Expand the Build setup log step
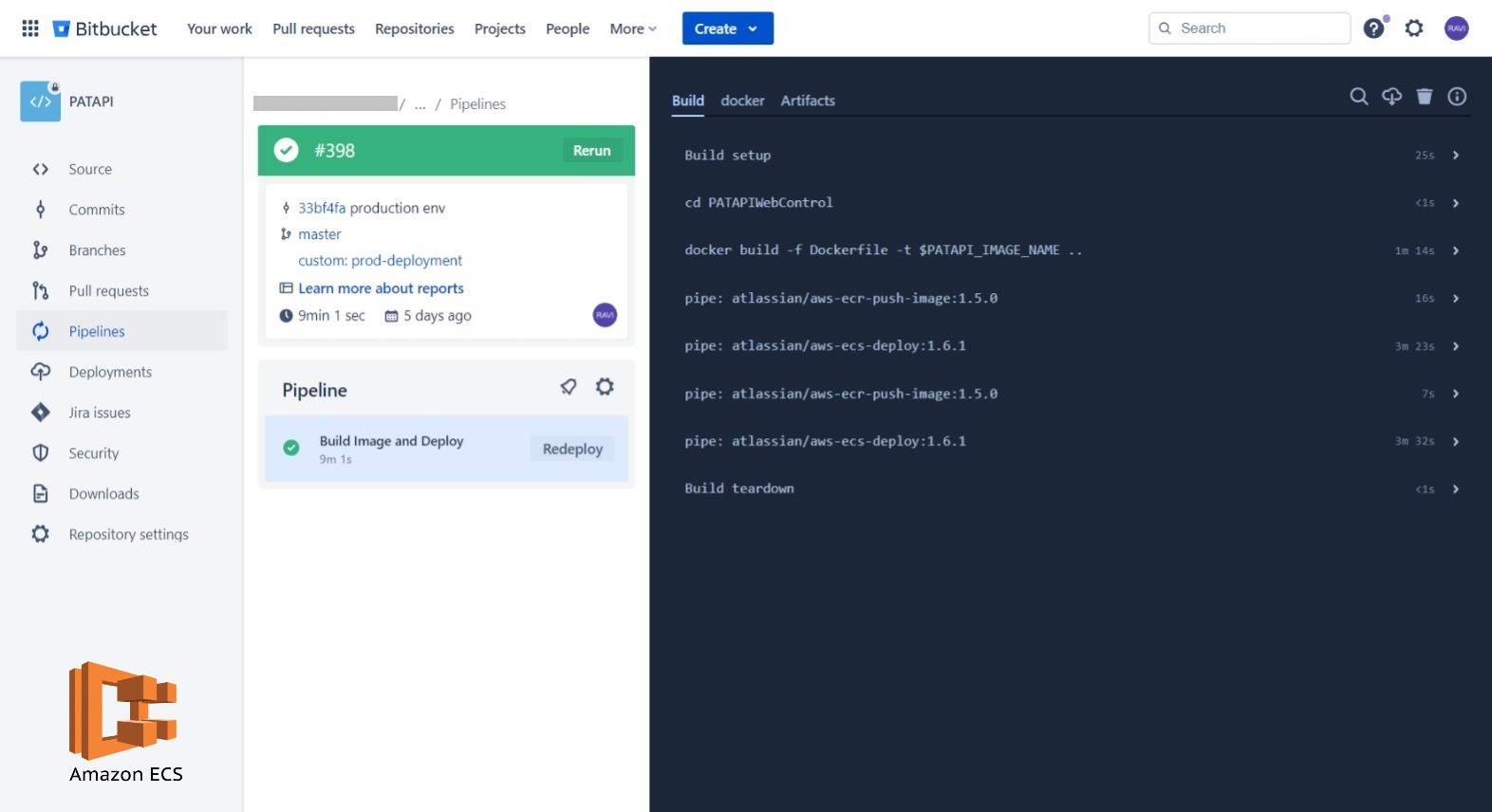Screen dimensions: 1492x812 pyautogui.click(x=1455, y=156)
